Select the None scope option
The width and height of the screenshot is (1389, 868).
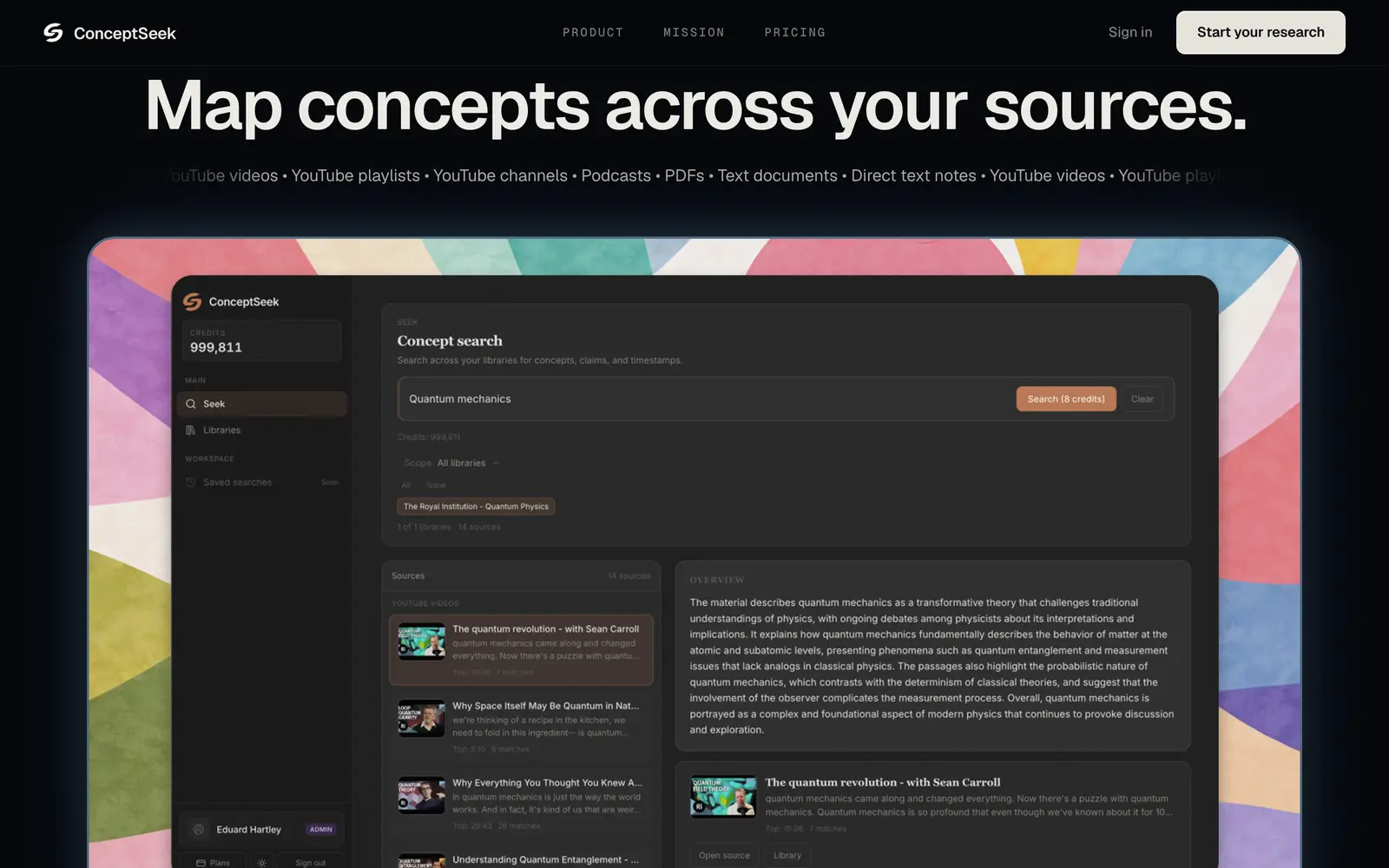(x=436, y=485)
